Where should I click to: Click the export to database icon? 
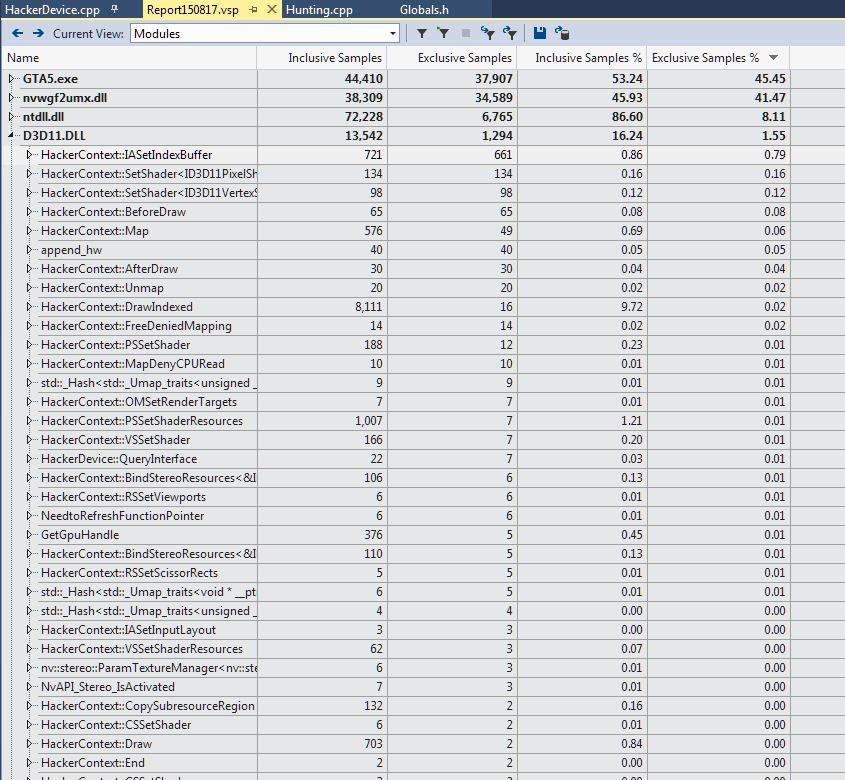[x=562, y=33]
